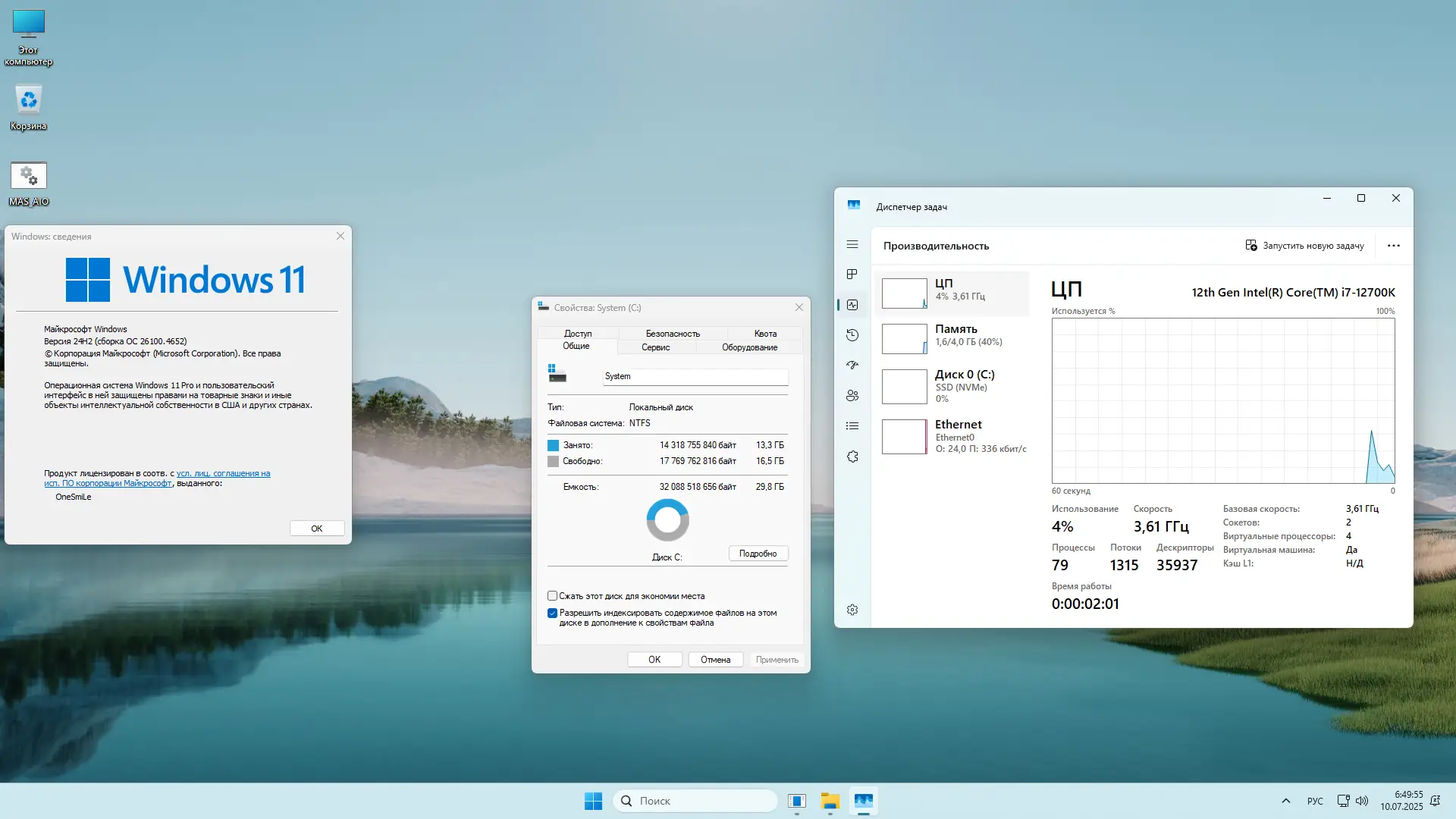Open File Explorer from taskbar
Image resolution: width=1456 pixels, height=819 pixels.
830,801
